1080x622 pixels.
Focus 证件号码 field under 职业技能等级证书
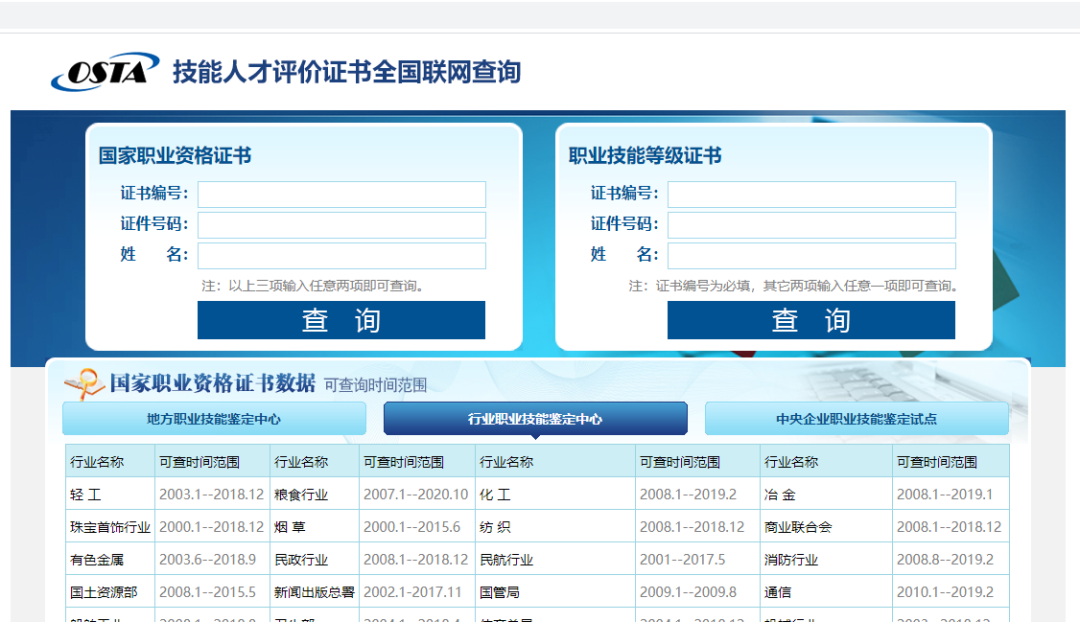pos(811,225)
